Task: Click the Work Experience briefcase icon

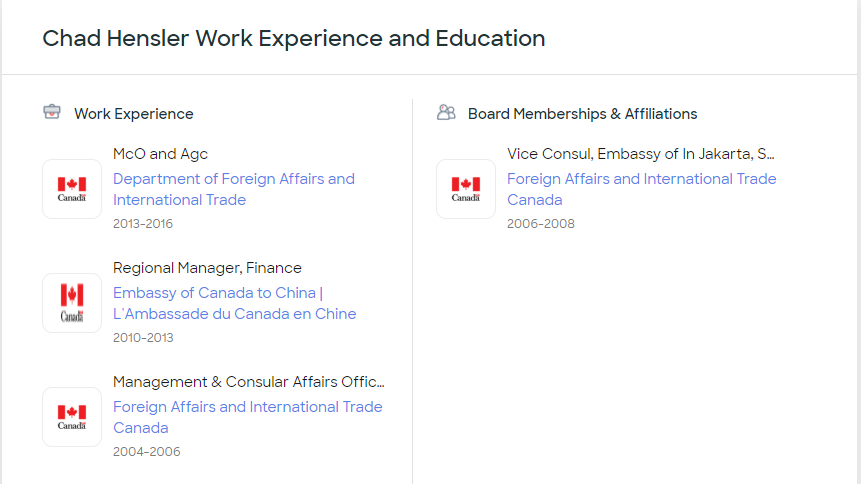Action: pyautogui.click(x=52, y=112)
